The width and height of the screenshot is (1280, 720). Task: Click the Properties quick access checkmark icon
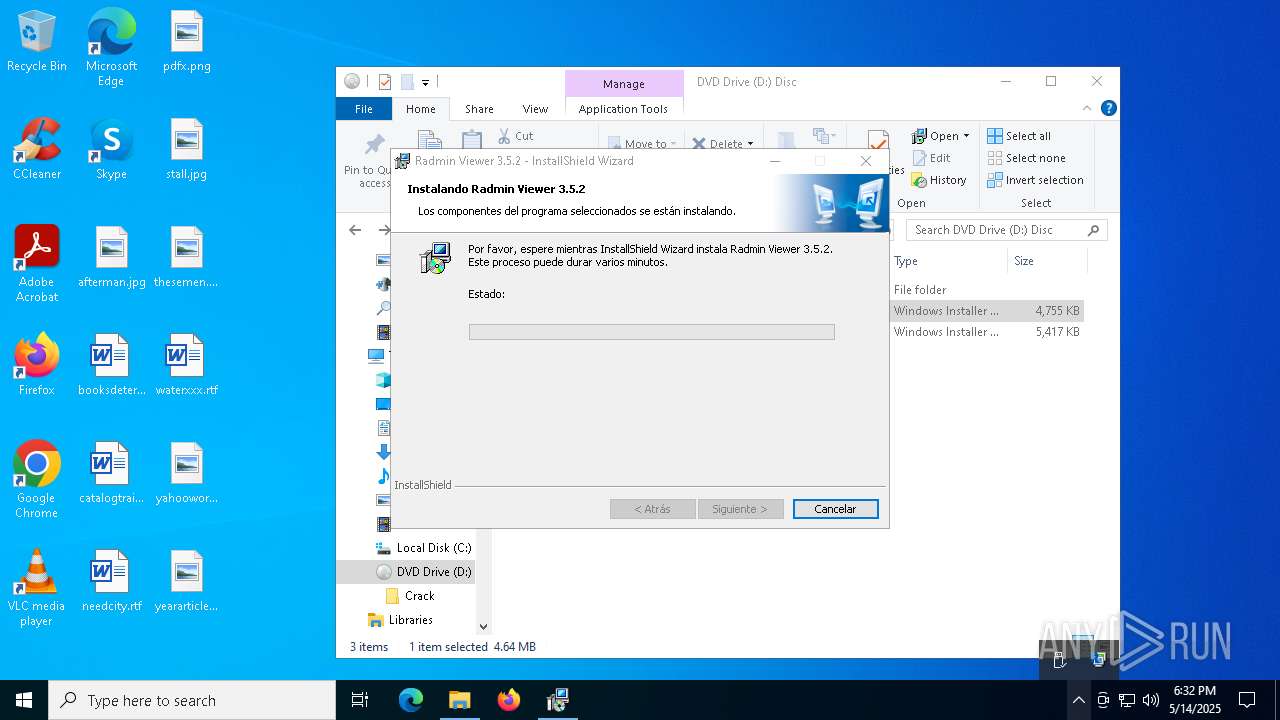coord(385,82)
